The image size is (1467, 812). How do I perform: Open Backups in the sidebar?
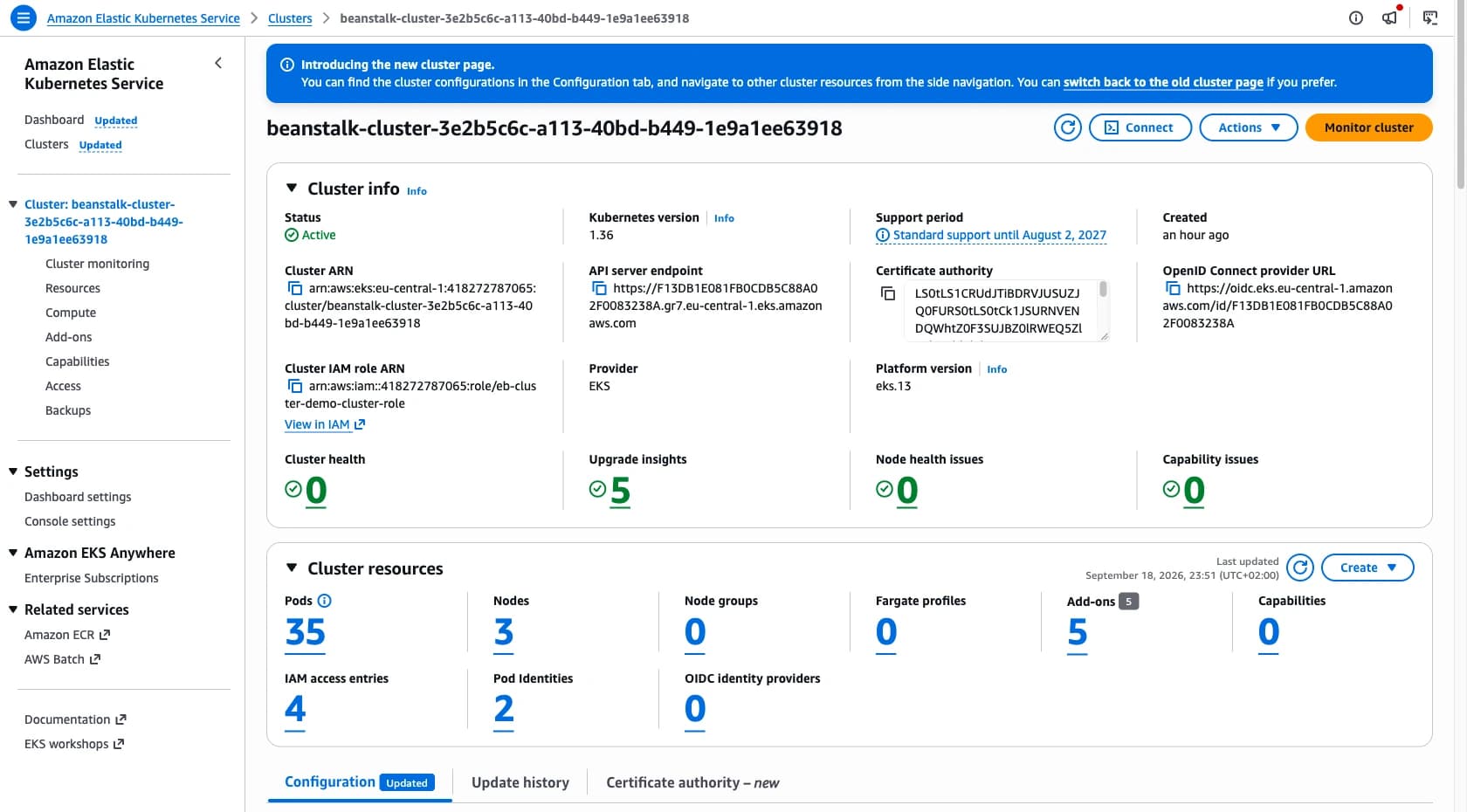(68, 410)
